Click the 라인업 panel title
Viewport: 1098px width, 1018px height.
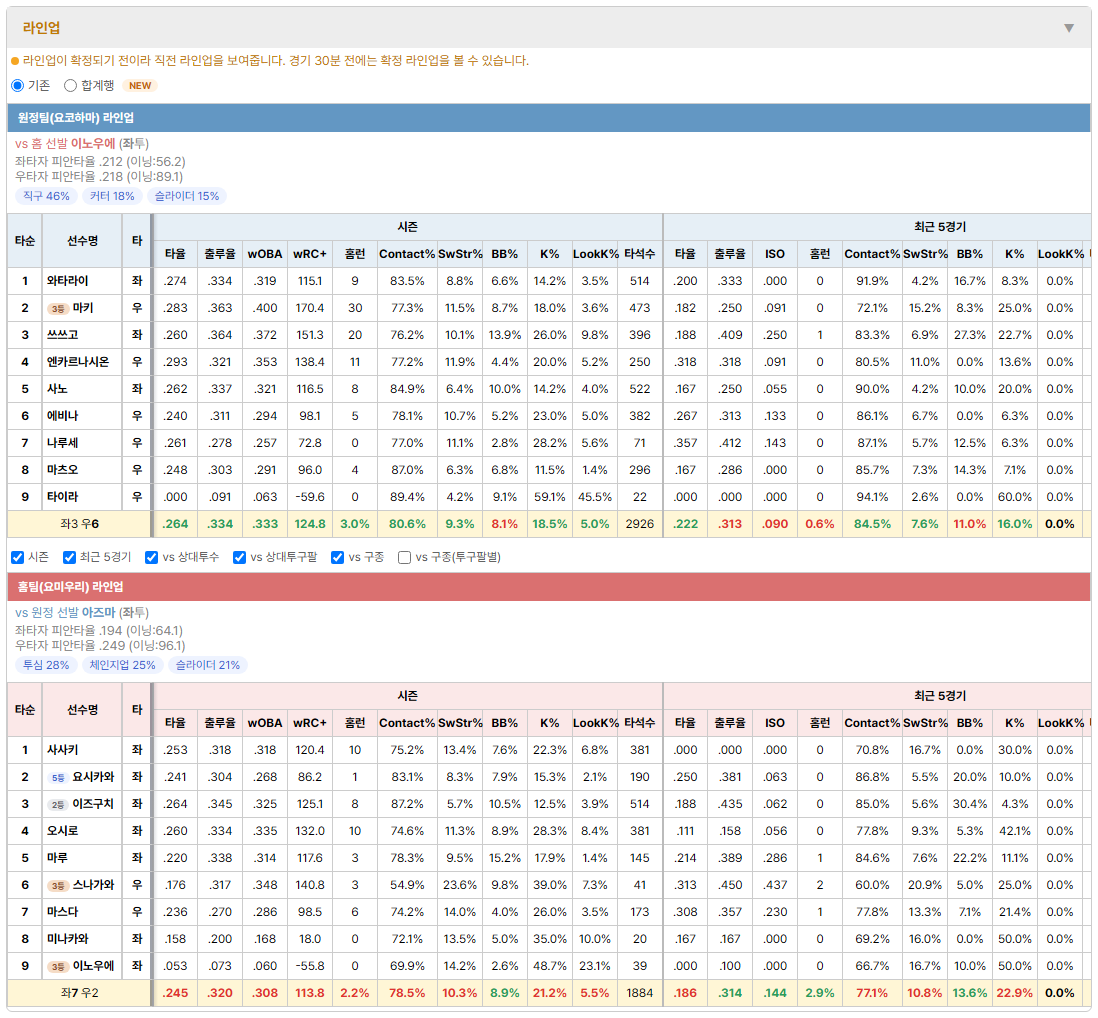click(x=41, y=28)
